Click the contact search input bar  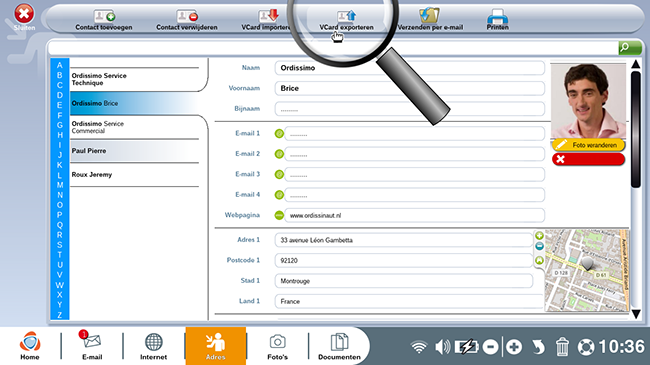[x=333, y=48]
